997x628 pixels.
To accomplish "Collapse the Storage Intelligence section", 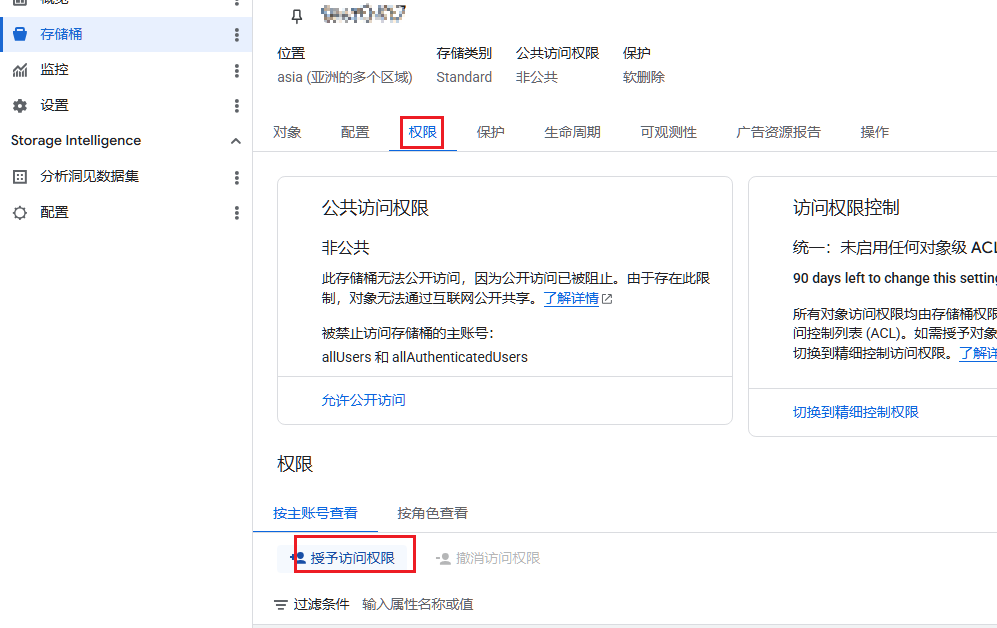I will click(x=236, y=141).
